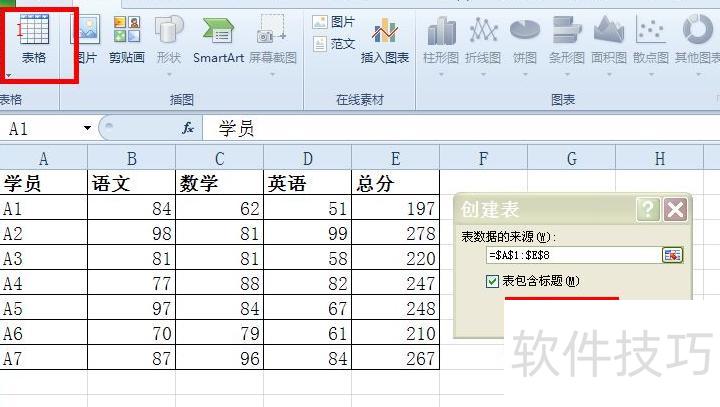The height and width of the screenshot is (407, 720).
Task: Open other charts (其他图表)
Action: click(x=697, y=39)
